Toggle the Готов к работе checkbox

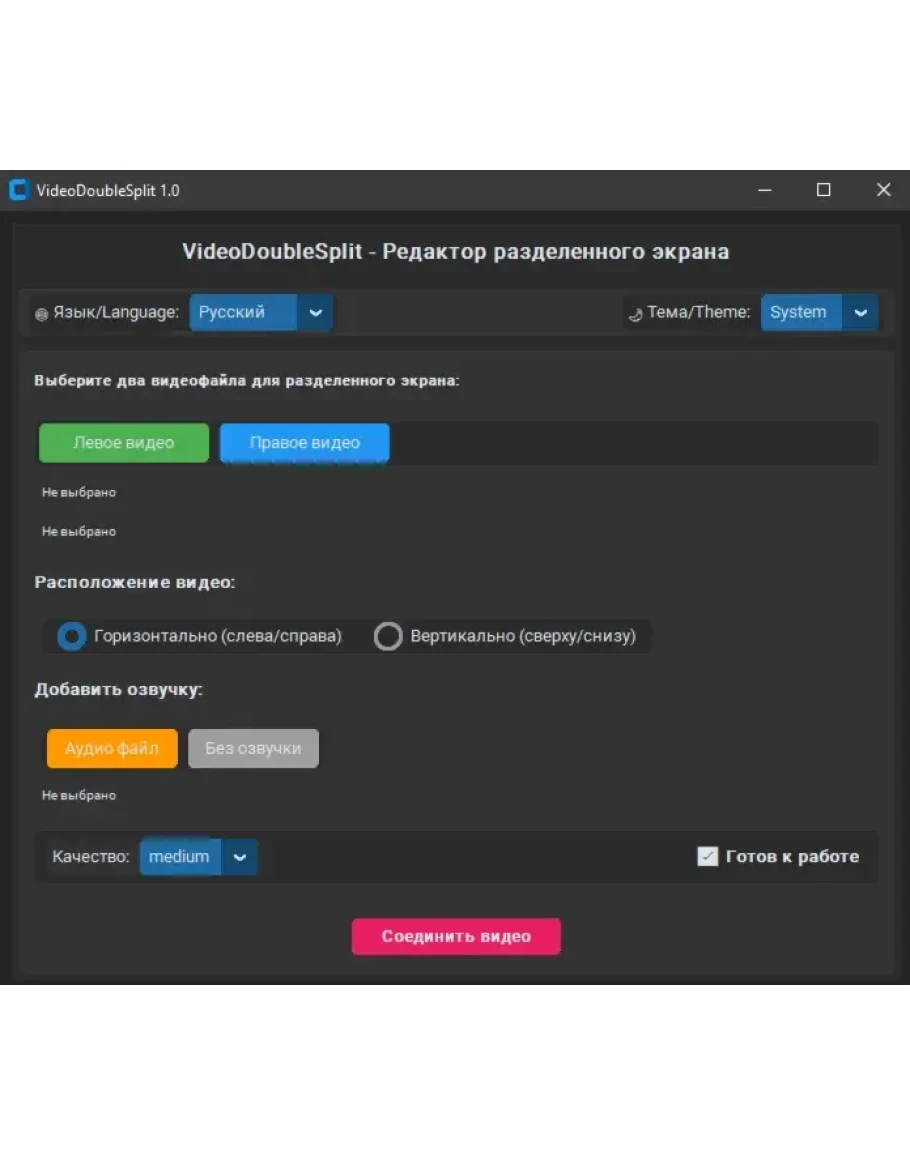coord(707,856)
